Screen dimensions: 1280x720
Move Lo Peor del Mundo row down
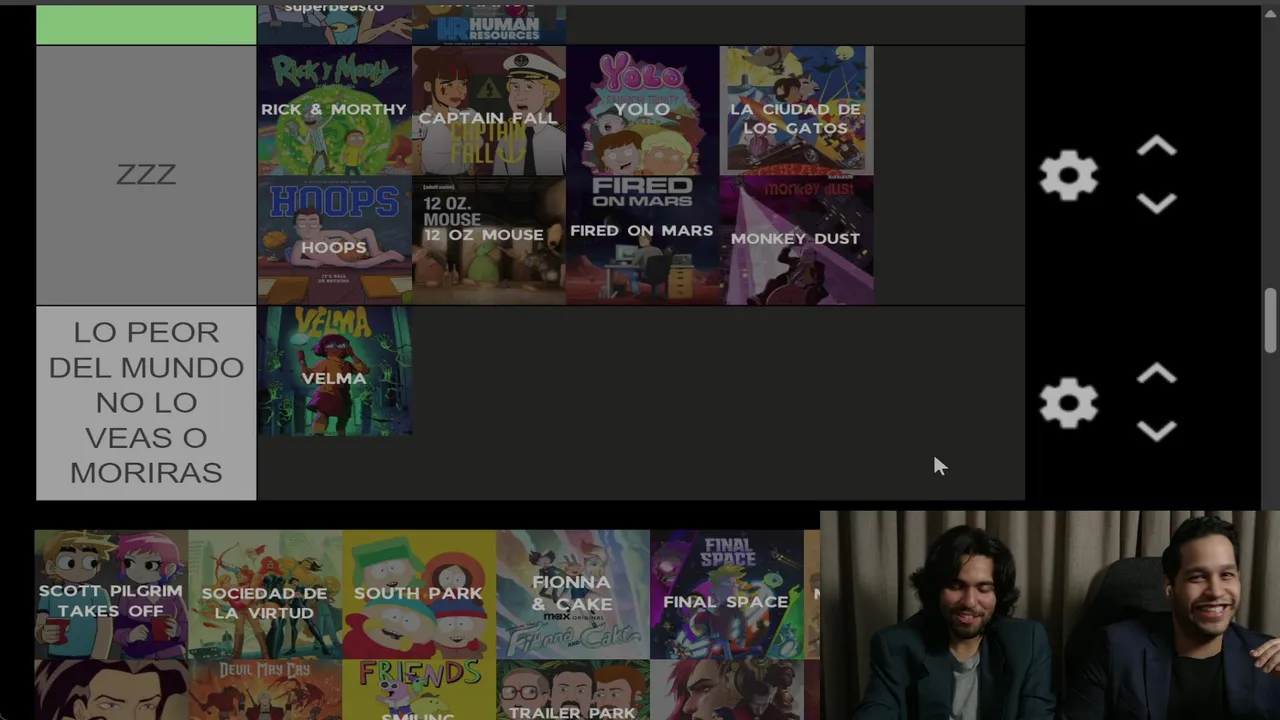[1156, 431]
